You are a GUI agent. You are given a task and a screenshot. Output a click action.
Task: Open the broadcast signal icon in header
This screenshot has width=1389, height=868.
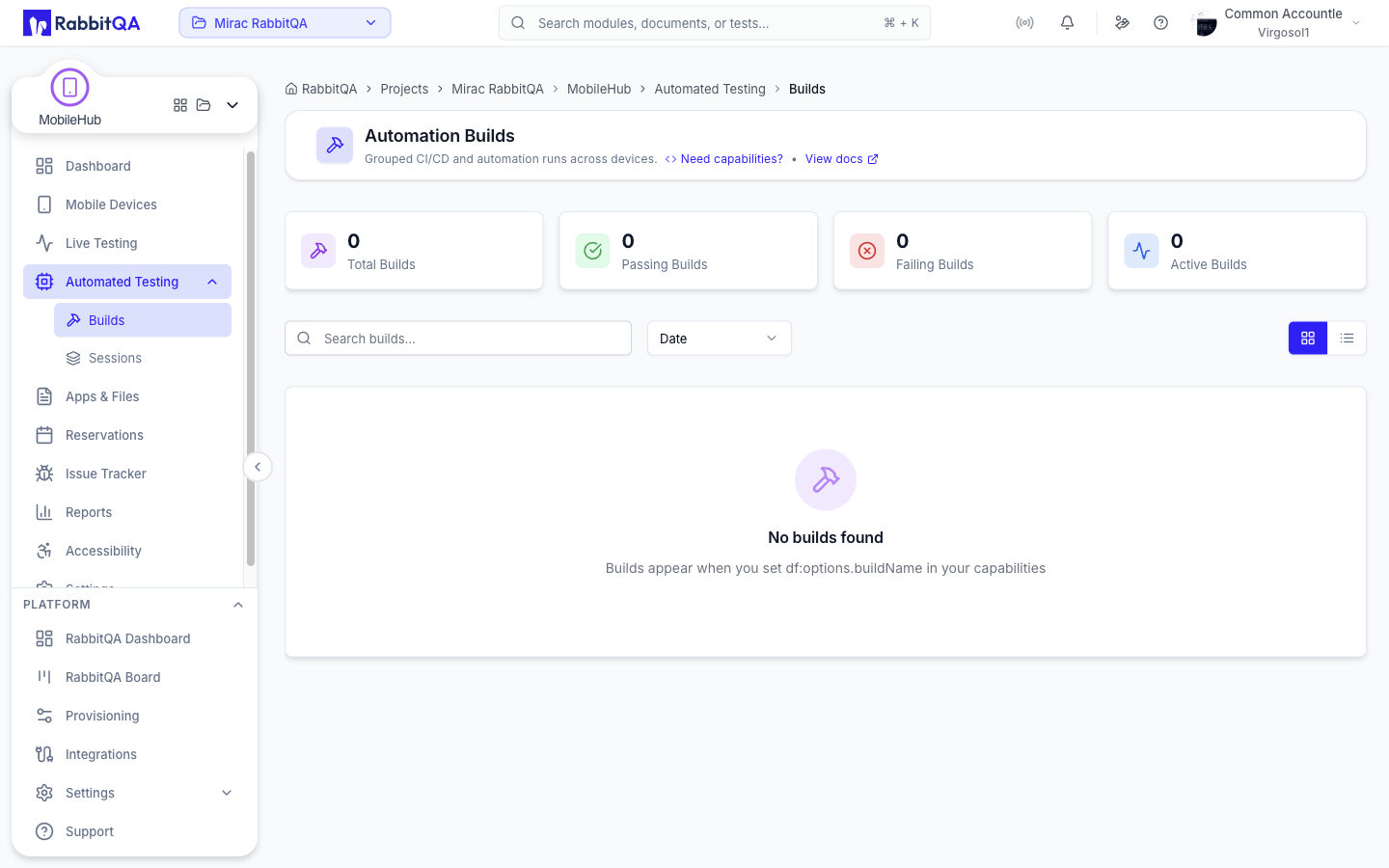click(1024, 23)
